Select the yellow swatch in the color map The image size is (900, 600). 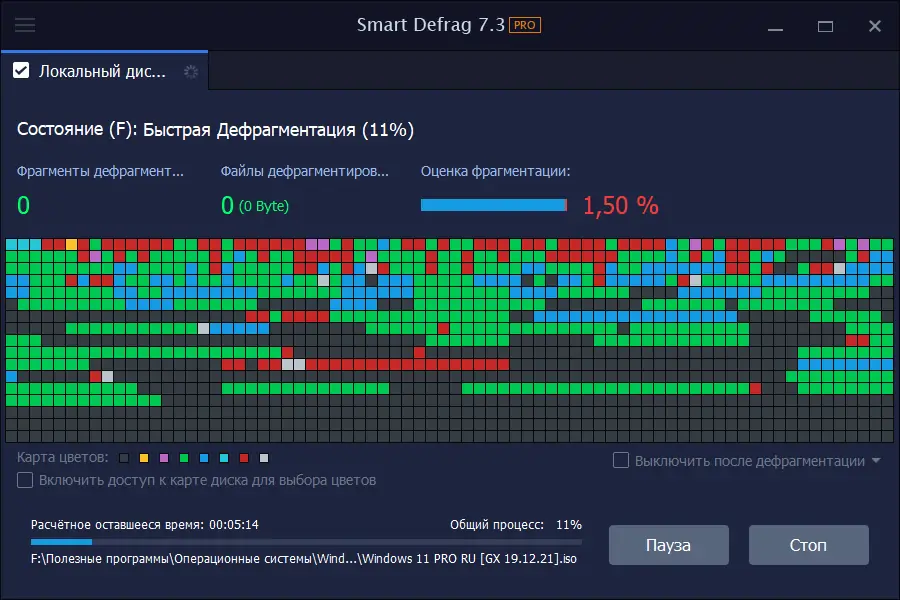pyautogui.click(x=143, y=458)
